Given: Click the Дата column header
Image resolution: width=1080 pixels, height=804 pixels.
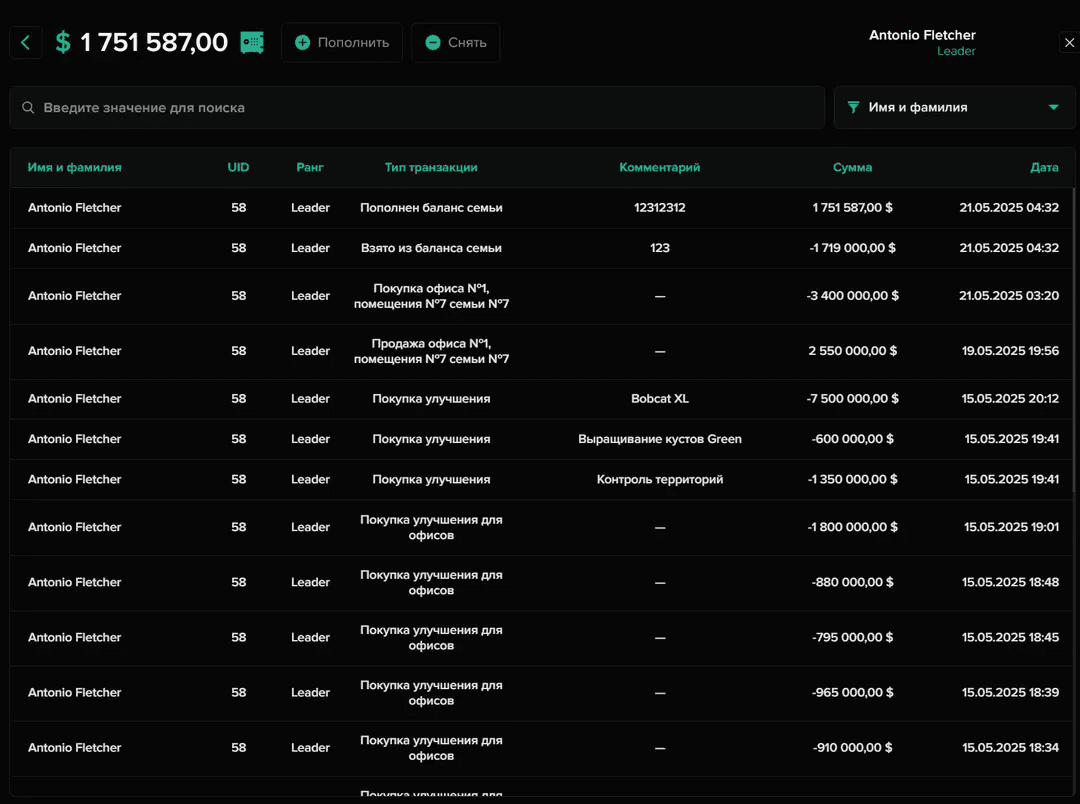Looking at the screenshot, I should click(x=1044, y=168).
